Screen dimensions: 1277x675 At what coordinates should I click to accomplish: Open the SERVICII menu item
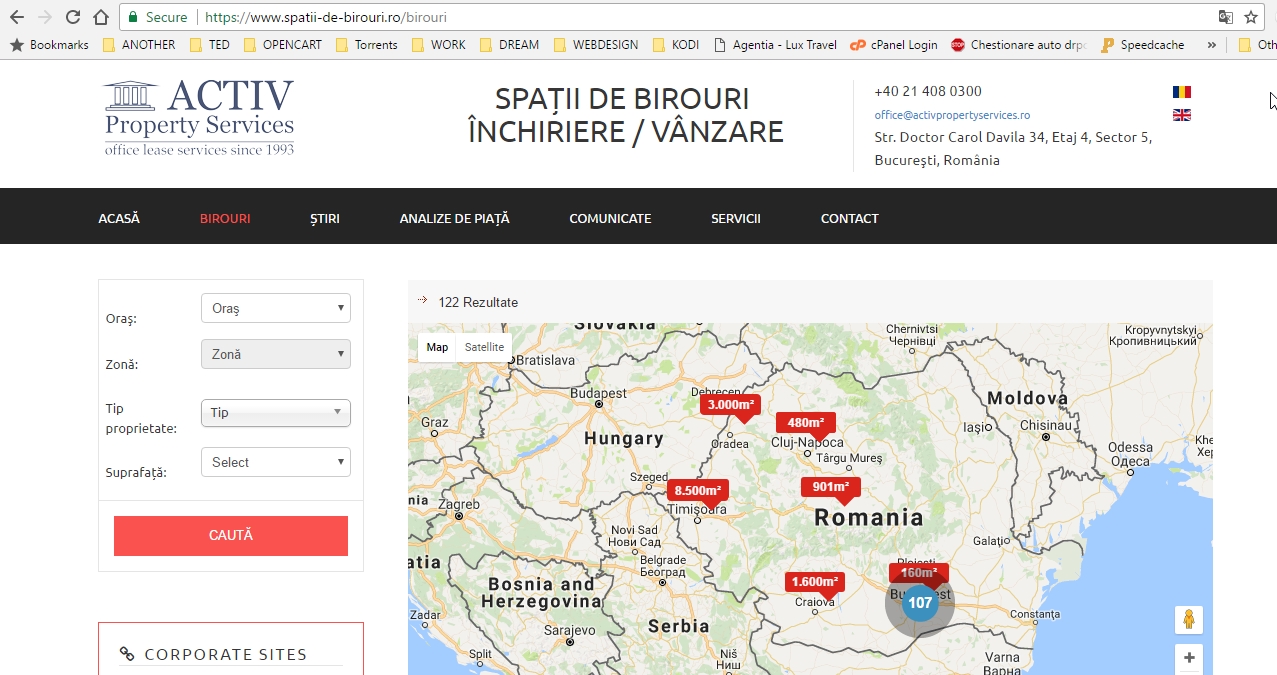coord(736,218)
